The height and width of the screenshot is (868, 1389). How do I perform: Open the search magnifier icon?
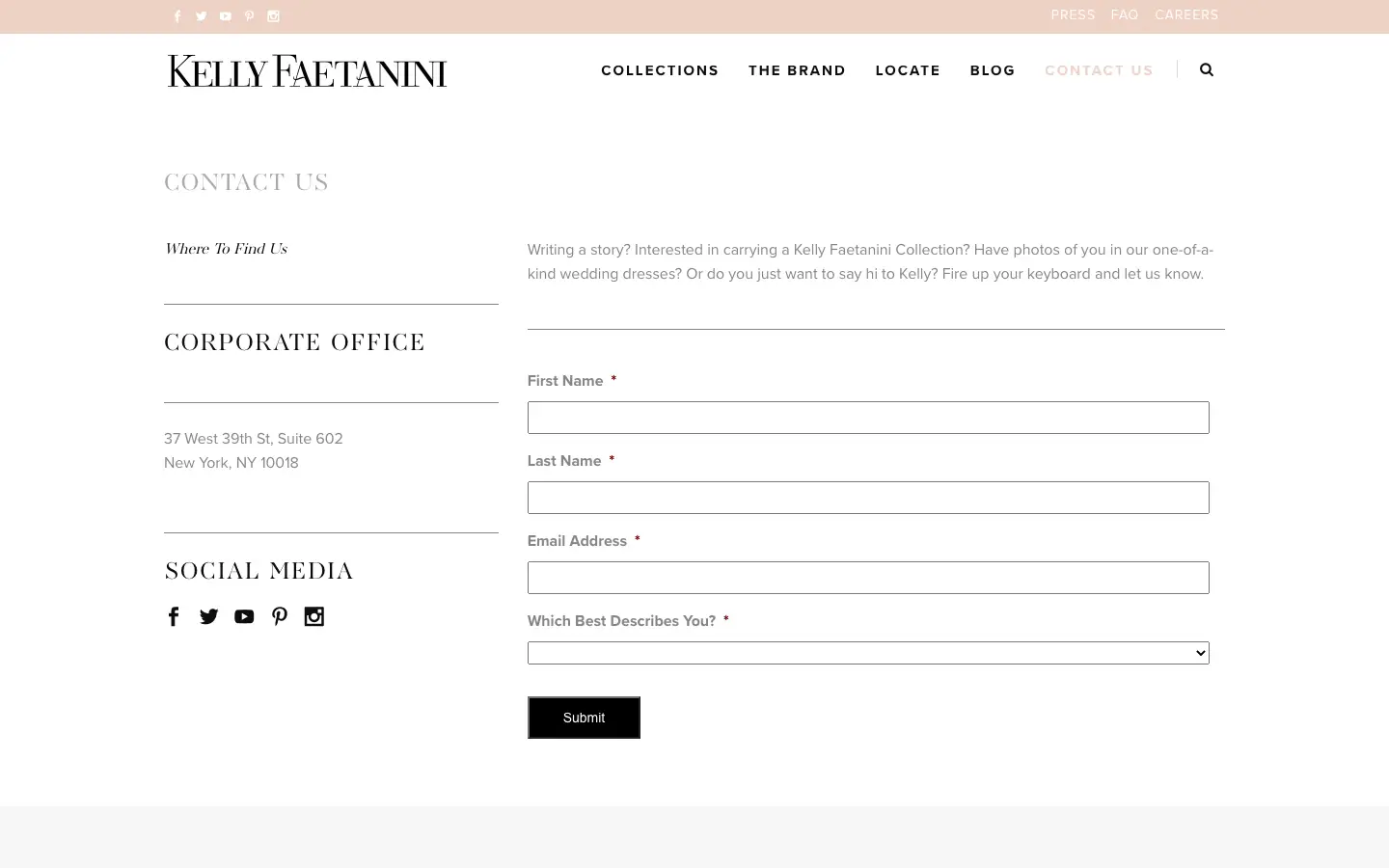pyautogui.click(x=1207, y=69)
